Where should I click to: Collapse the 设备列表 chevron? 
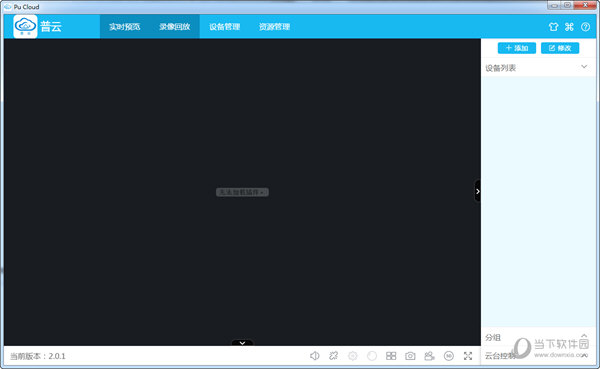click(584, 67)
